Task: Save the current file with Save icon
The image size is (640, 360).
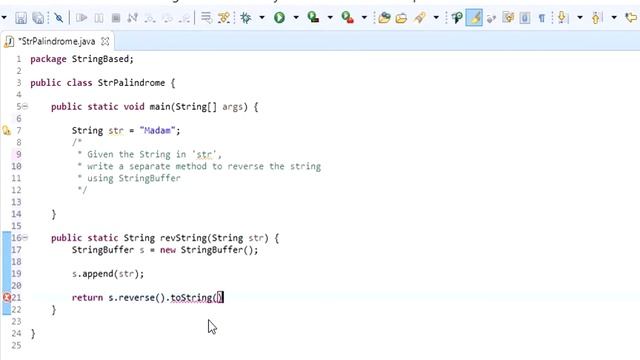Action: point(21,18)
